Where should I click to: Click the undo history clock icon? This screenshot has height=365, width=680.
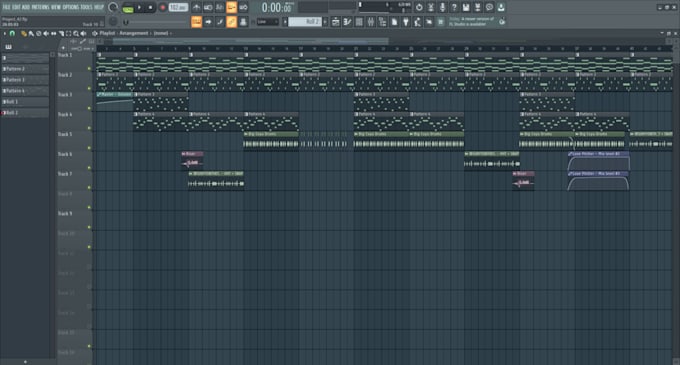(419, 7)
